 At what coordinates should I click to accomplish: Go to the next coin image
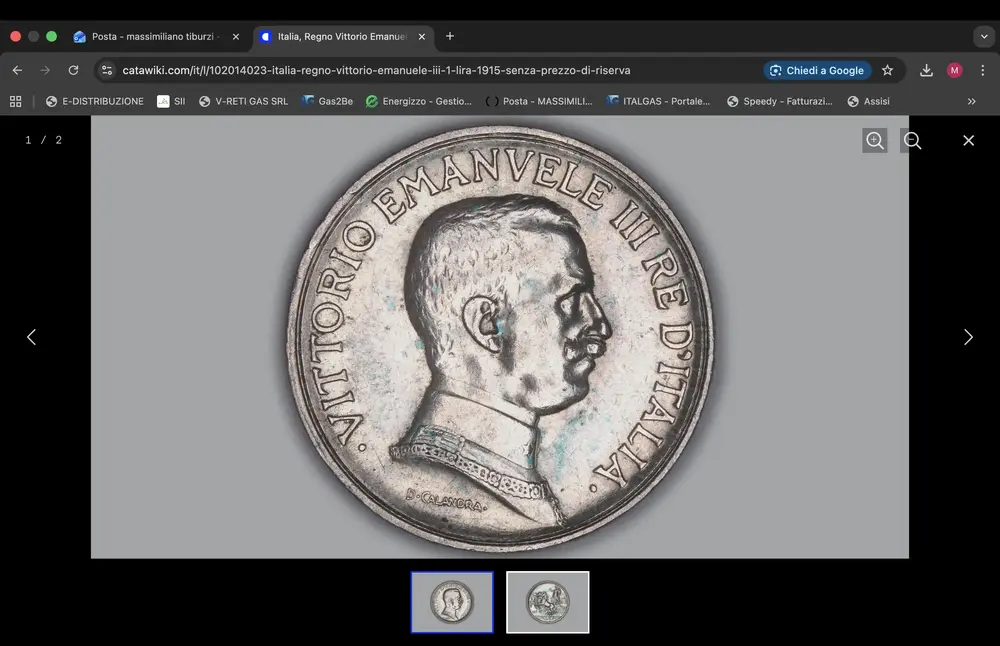[967, 337]
